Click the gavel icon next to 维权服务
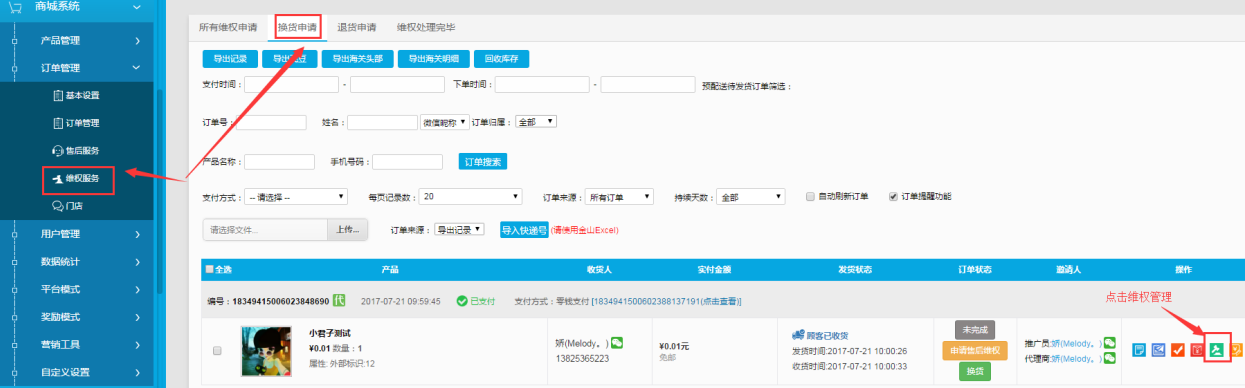1245x388 pixels. [x=57, y=178]
